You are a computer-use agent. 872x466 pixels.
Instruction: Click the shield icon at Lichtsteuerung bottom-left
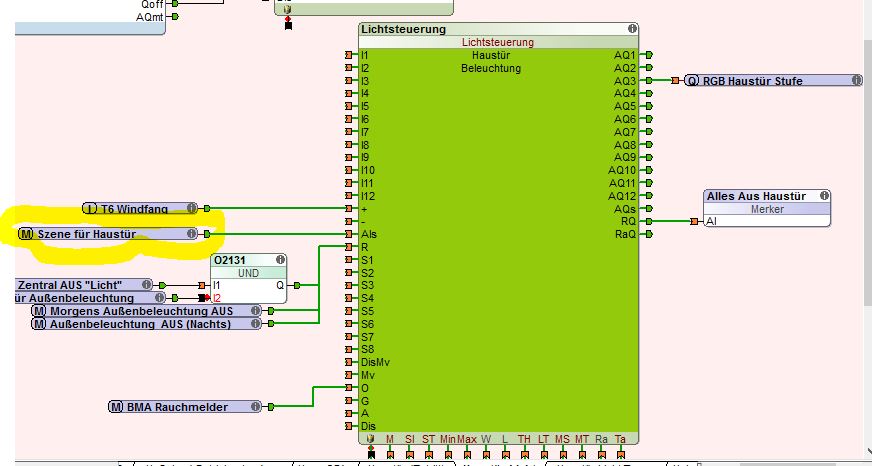click(371, 439)
